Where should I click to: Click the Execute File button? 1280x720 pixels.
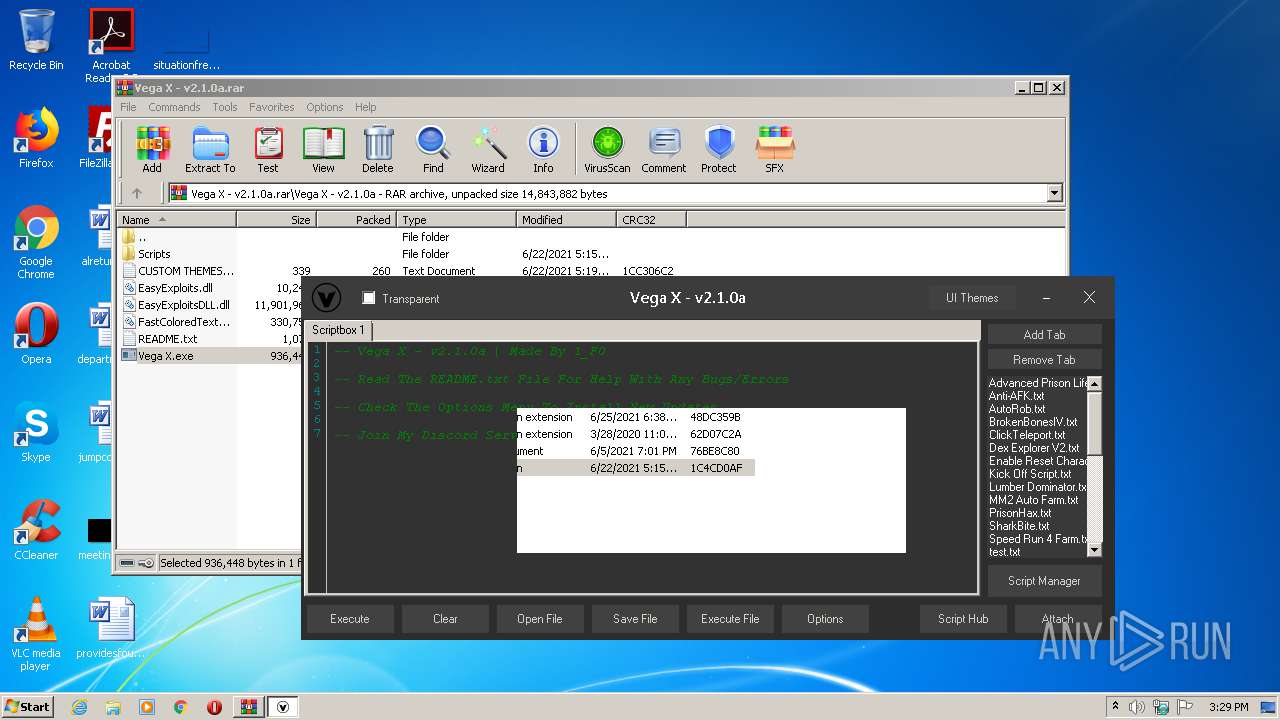pyautogui.click(x=730, y=619)
